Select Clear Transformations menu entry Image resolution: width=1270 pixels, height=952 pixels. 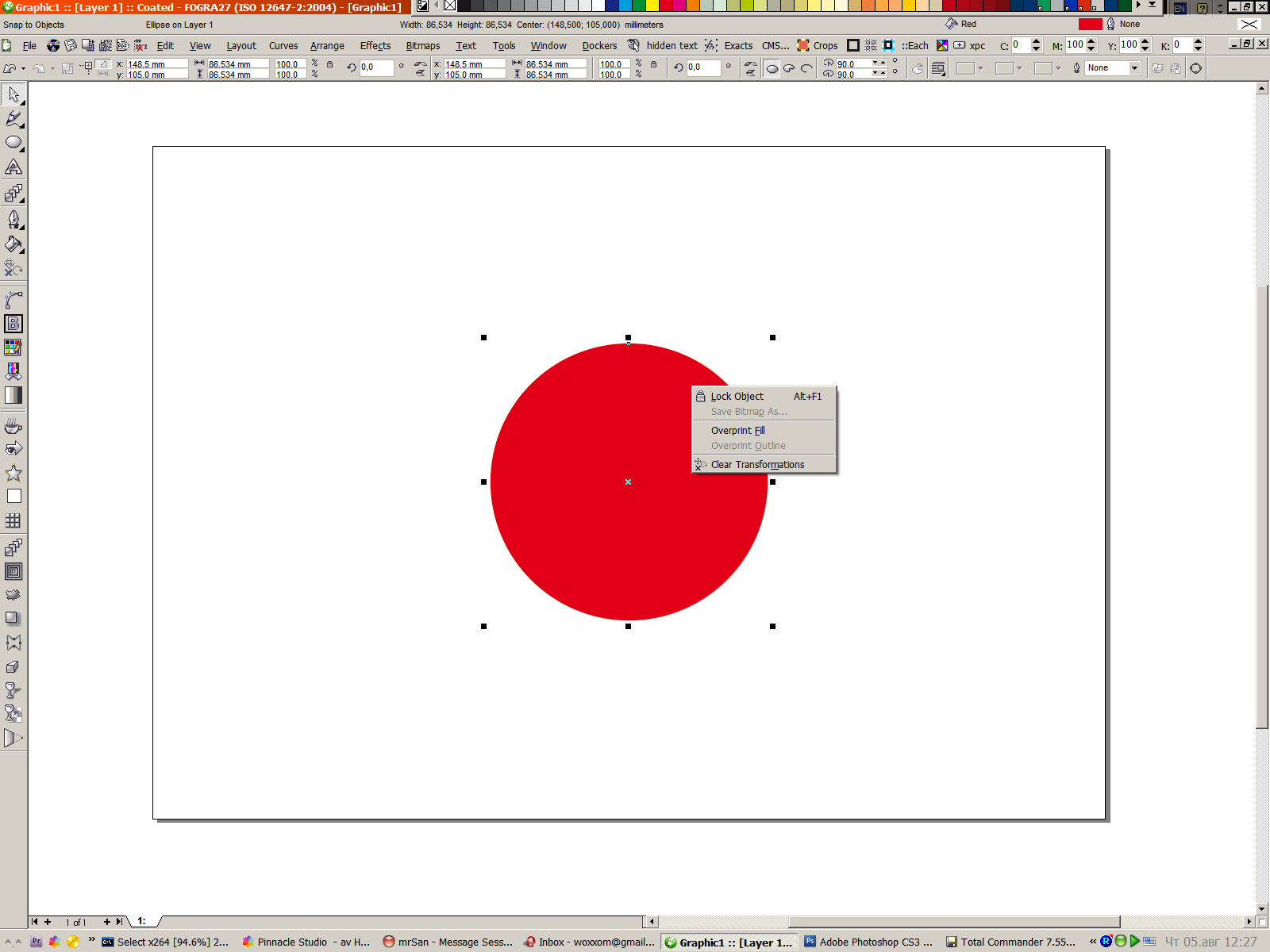coord(764,464)
